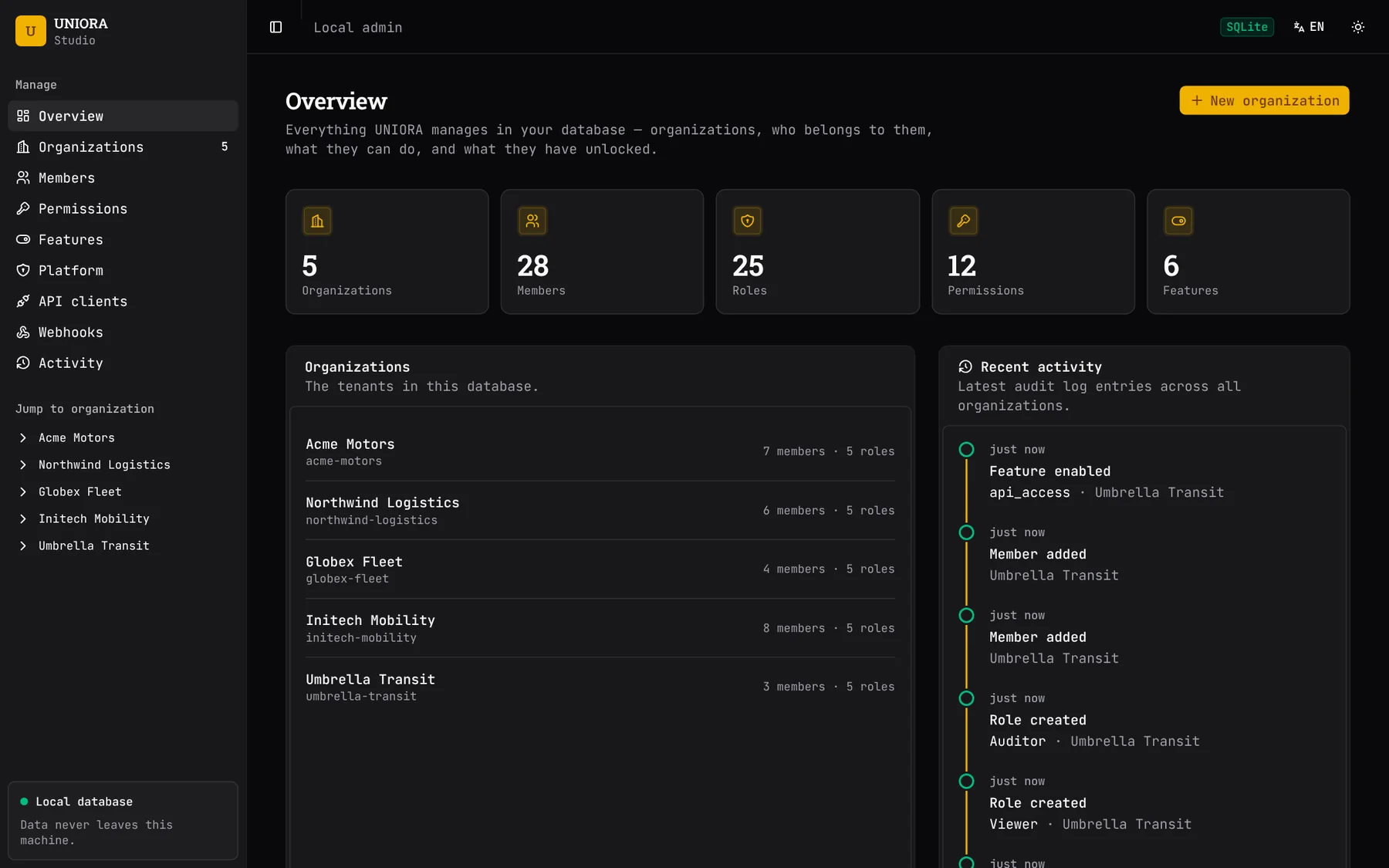Expand the Globex Fleet sidebar entry
This screenshot has height=868, width=1389.
pos(23,491)
